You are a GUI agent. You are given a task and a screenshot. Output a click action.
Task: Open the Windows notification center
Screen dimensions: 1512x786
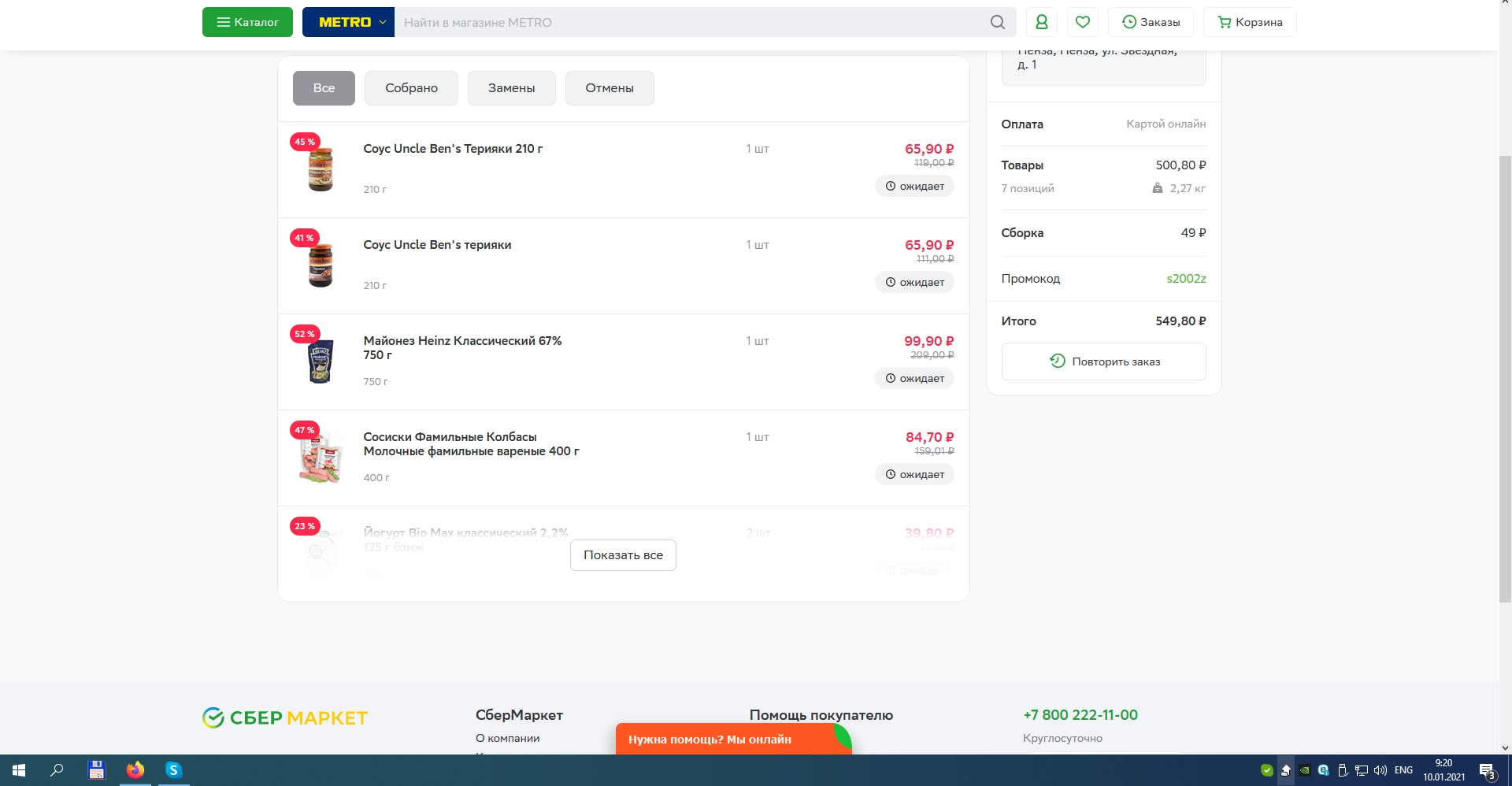[1487, 770]
